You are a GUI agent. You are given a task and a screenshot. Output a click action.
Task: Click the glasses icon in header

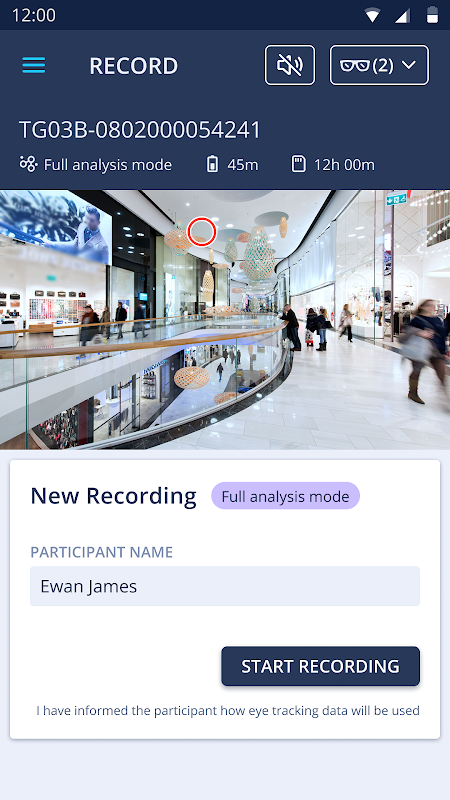coord(355,65)
